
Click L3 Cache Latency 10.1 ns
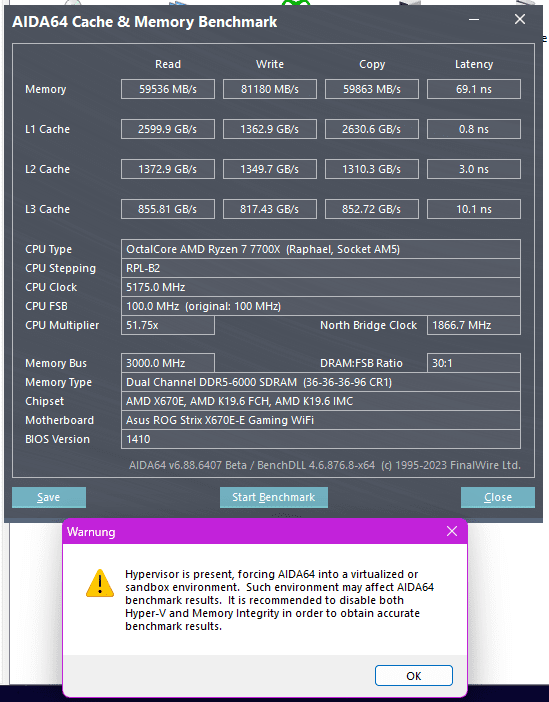point(474,209)
